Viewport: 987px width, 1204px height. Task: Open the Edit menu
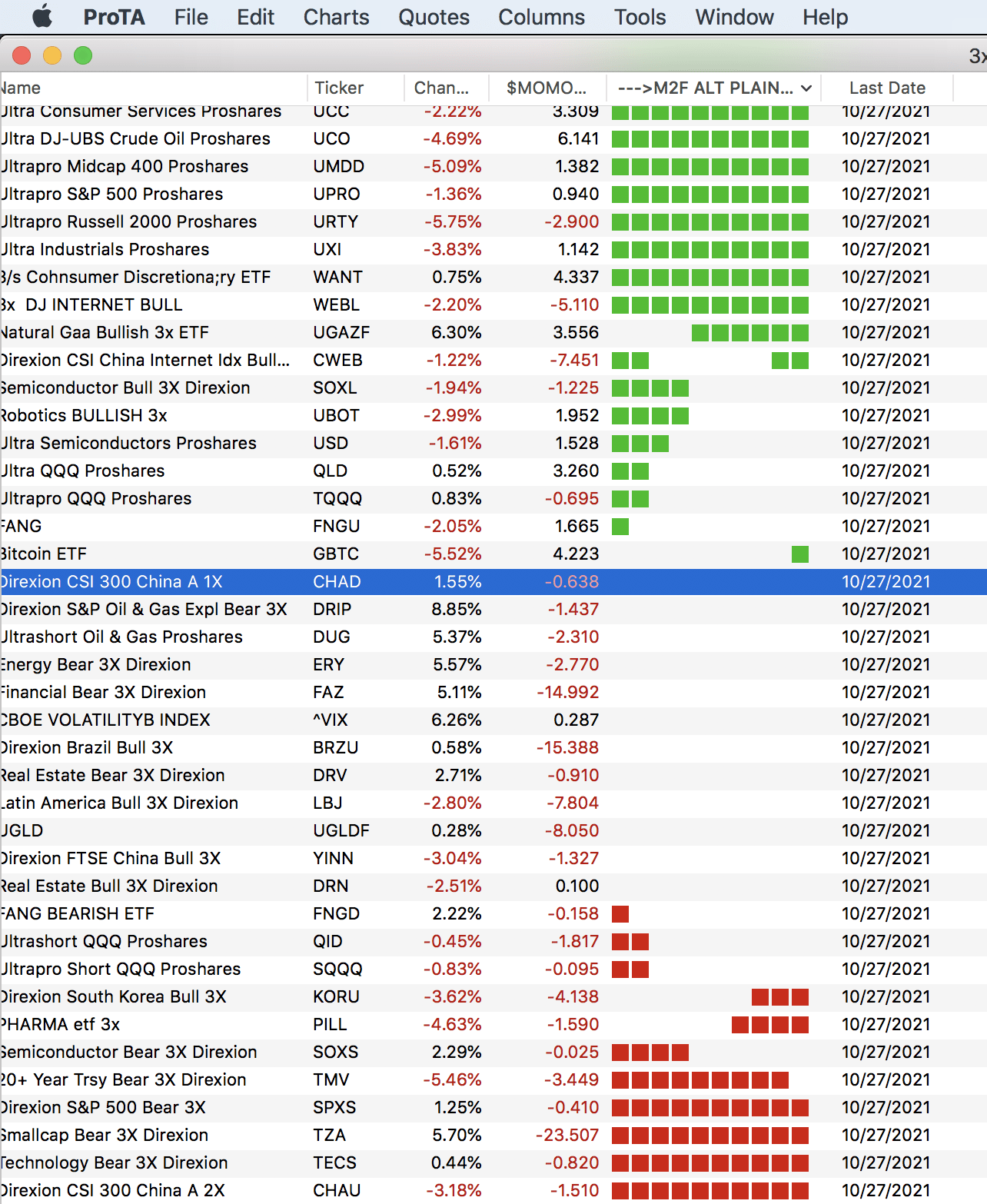[255, 17]
